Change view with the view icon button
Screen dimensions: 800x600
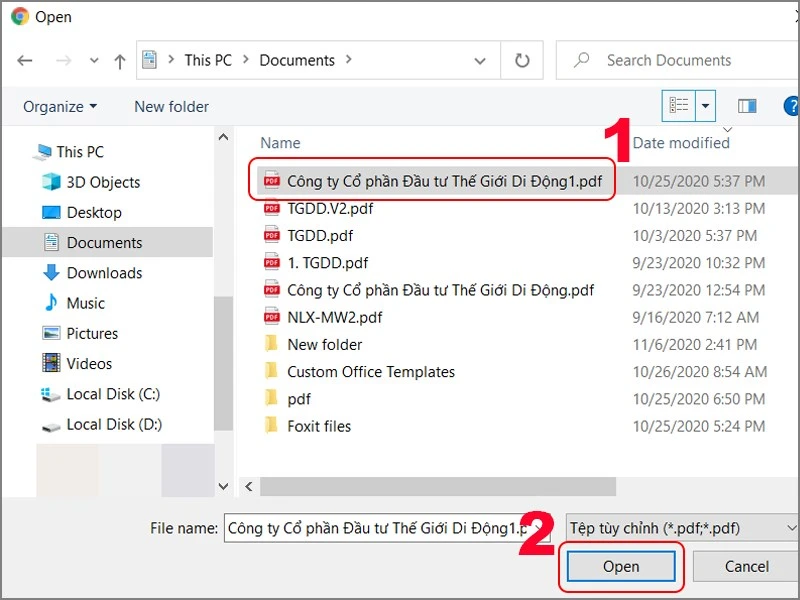click(x=679, y=106)
